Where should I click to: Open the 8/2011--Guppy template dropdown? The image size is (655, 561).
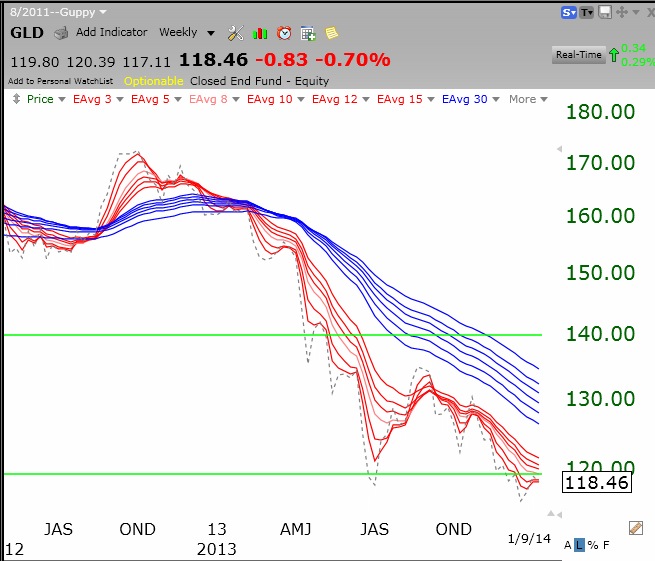[58, 11]
